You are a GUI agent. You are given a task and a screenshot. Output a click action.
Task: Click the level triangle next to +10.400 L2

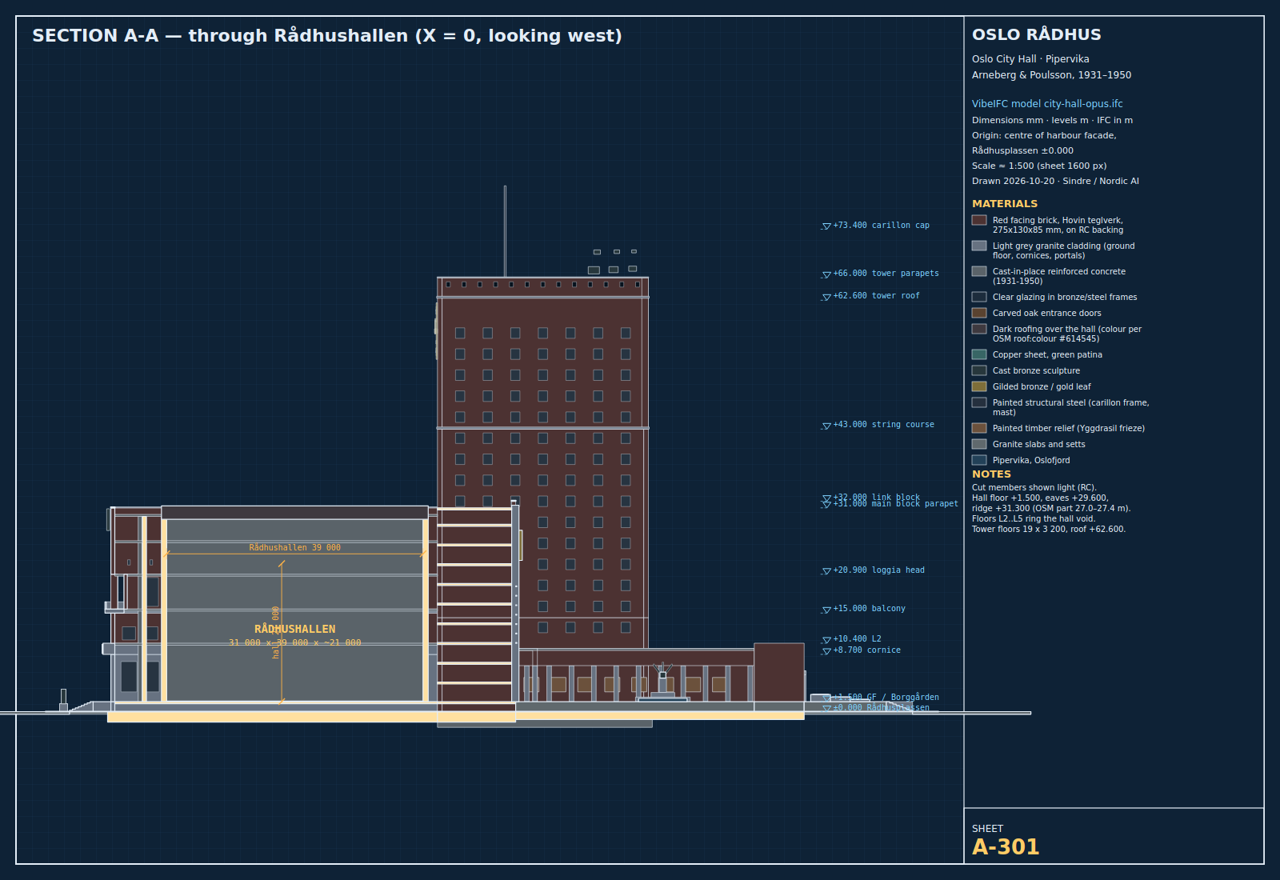pos(826,640)
